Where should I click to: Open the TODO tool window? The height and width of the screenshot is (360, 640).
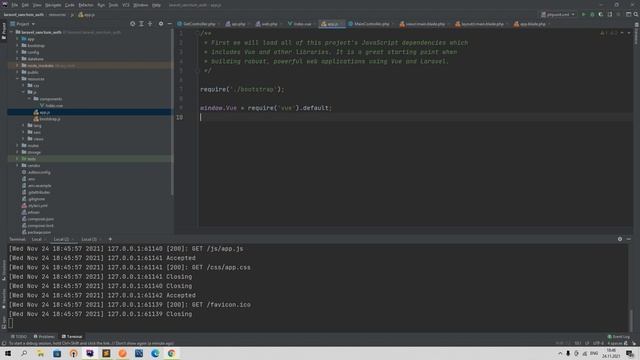point(19,337)
